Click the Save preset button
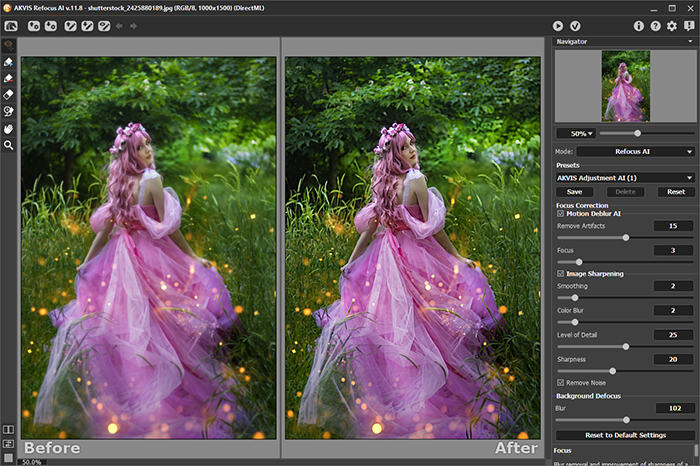Screen dimensions: 700x466 [x=574, y=191]
